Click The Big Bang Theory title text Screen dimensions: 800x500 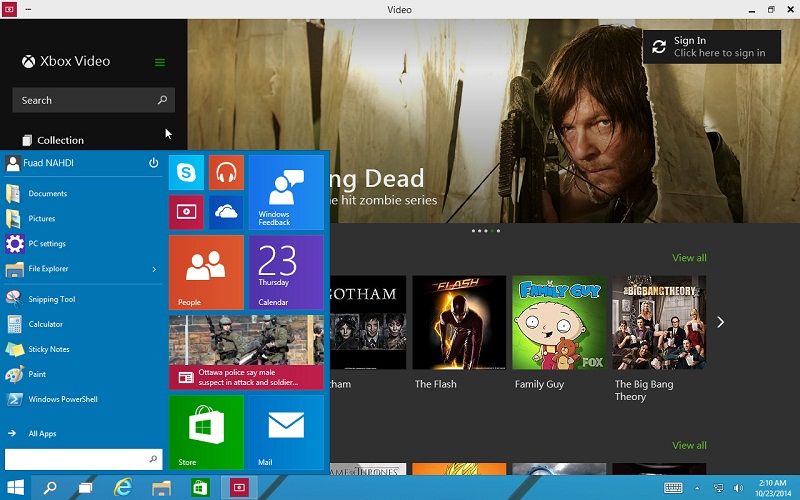[x=644, y=390]
